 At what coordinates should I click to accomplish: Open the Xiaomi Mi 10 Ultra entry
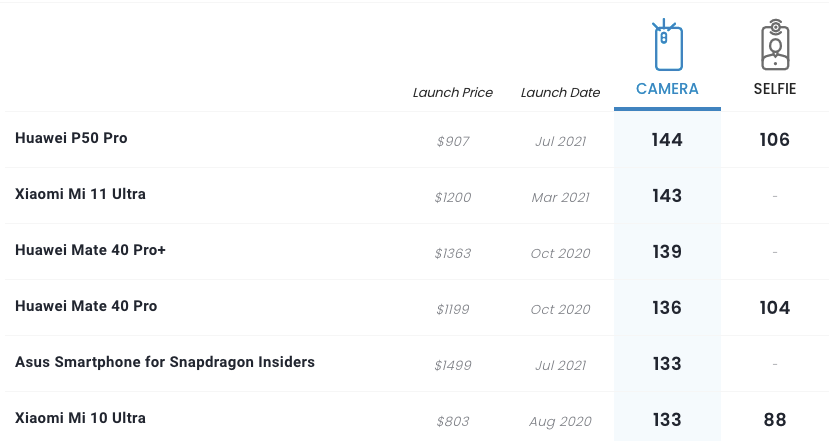pos(80,418)
